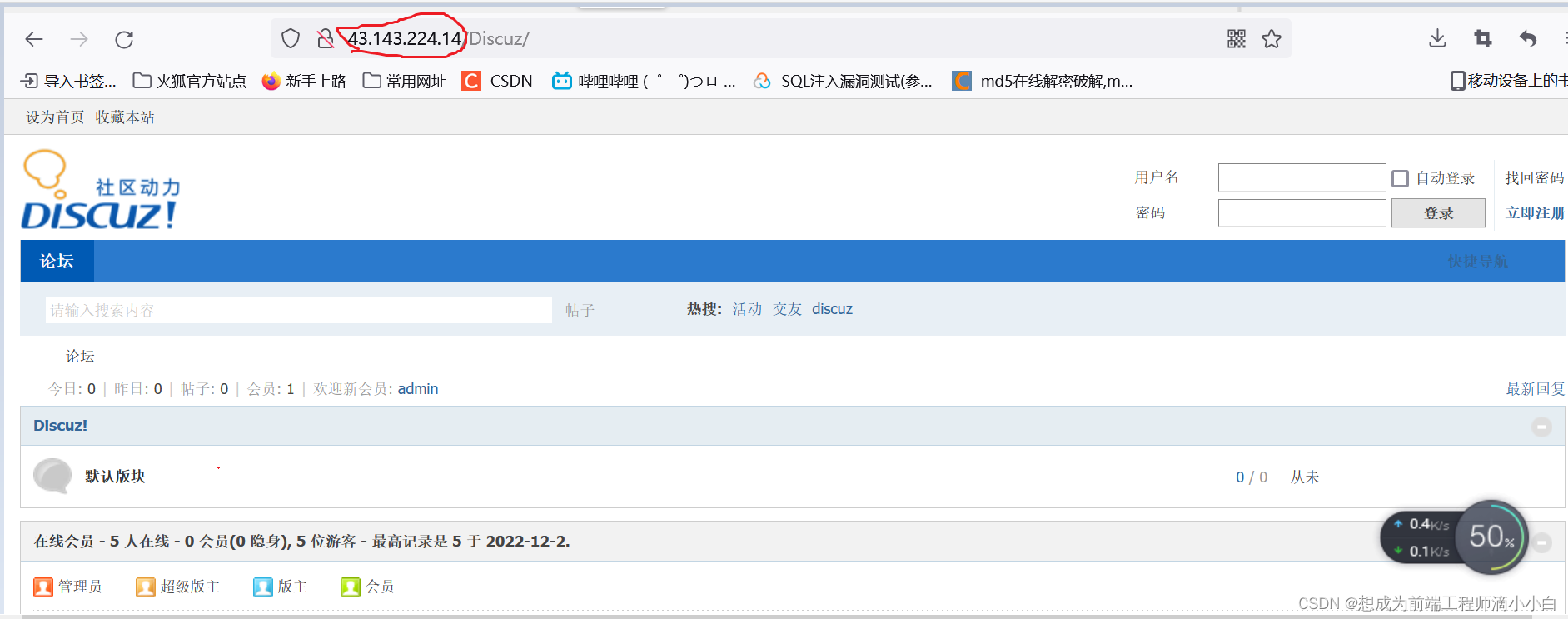
Task: Open the 导入书签 bookmark item
Action: (68, 81)
